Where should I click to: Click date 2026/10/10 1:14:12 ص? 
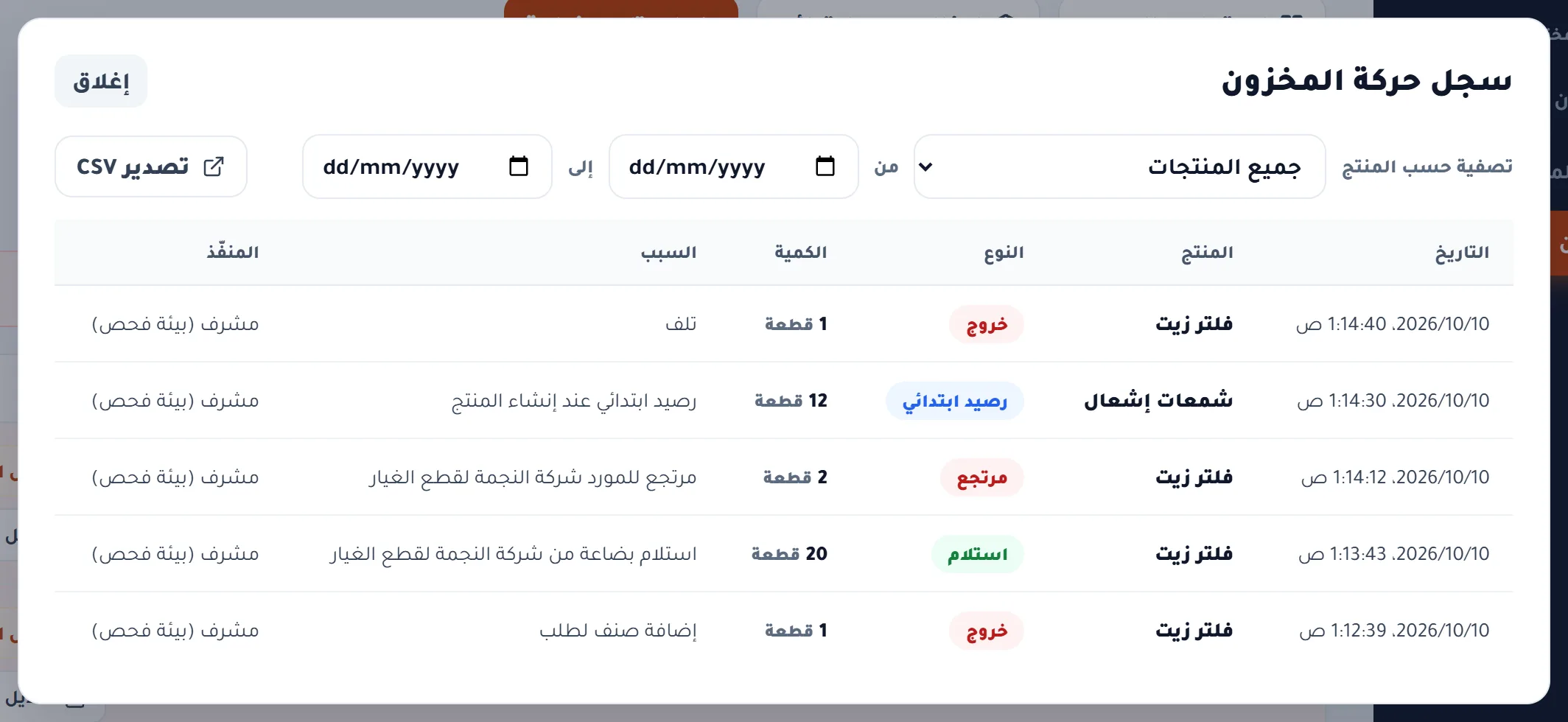(x=1396, y=477)
